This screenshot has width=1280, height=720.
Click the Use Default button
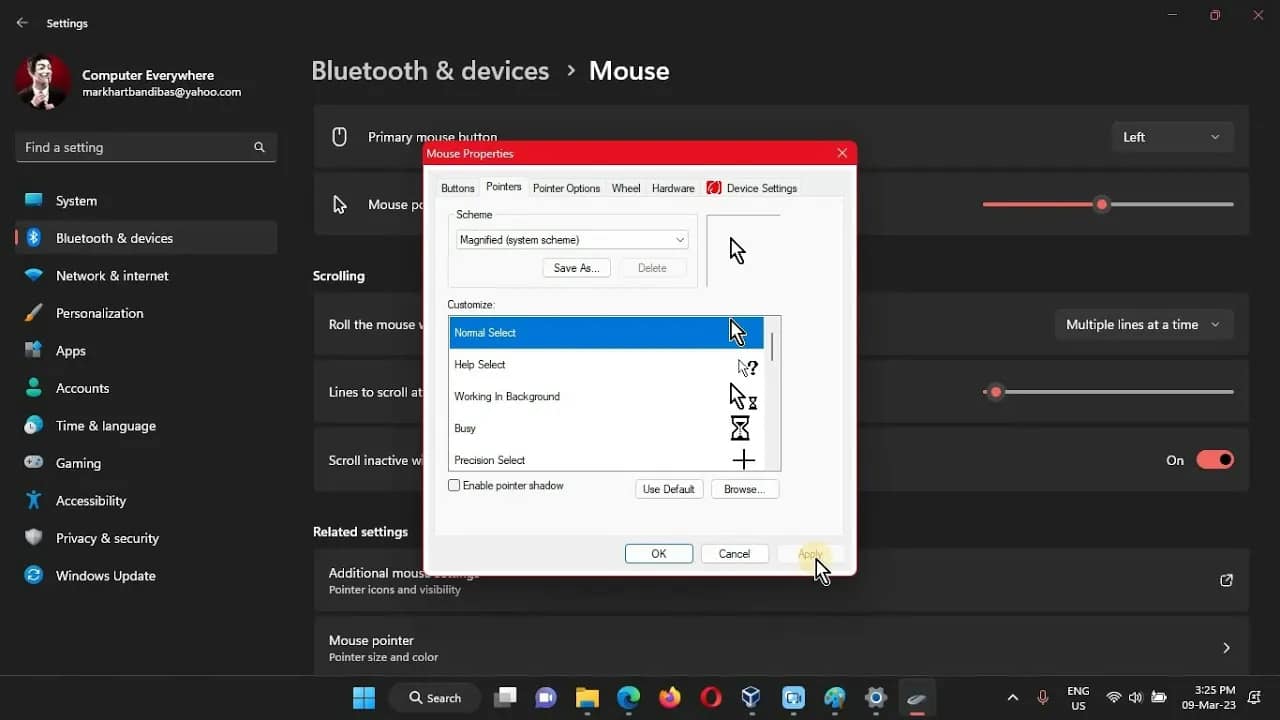tap(668, 489)
